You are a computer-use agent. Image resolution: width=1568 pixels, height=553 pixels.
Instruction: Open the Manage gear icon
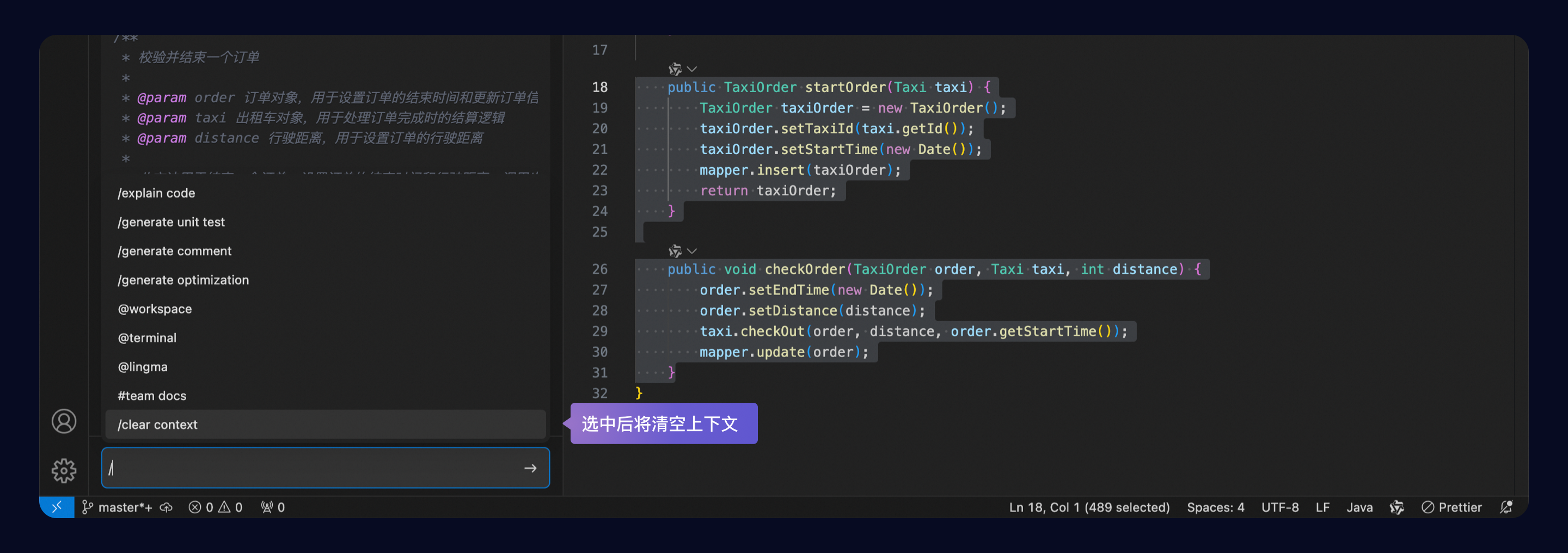pos(64,470)
